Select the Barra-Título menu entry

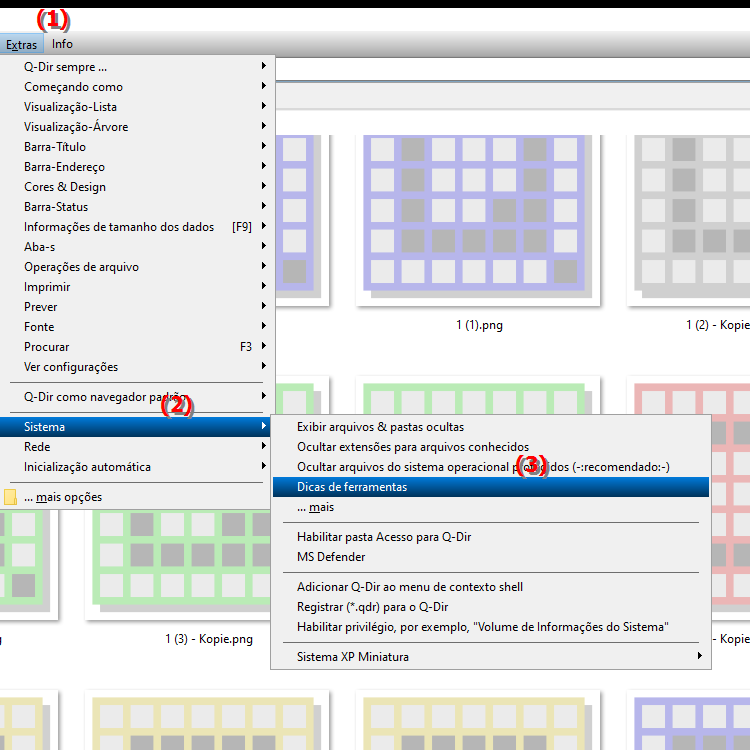(137, 147)
